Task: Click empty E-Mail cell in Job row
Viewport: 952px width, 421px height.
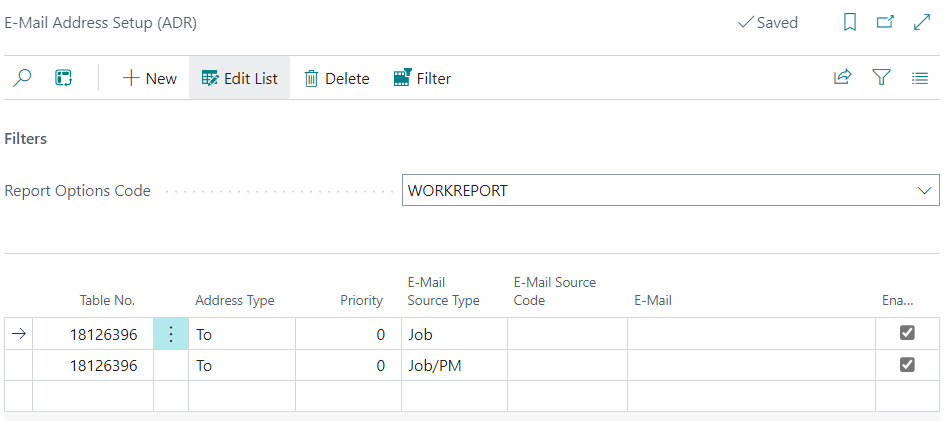Action: (x=751, y=334)
